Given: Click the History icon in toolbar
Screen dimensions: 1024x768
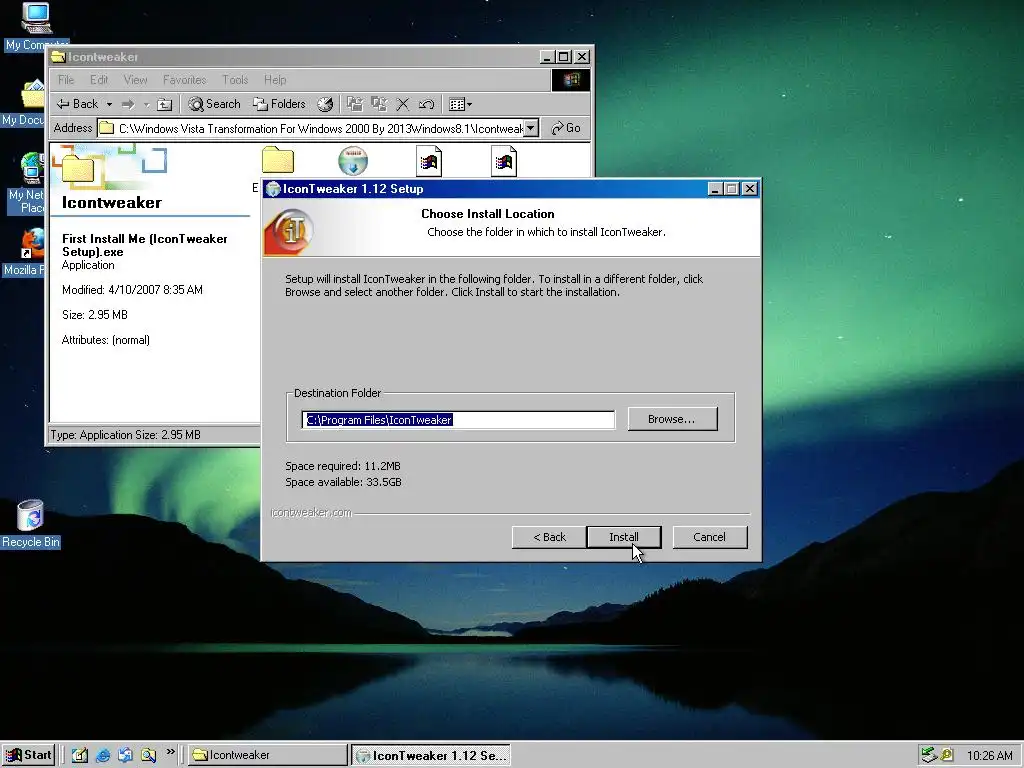Looking at the screenshot, I should [x=325, y=104].
